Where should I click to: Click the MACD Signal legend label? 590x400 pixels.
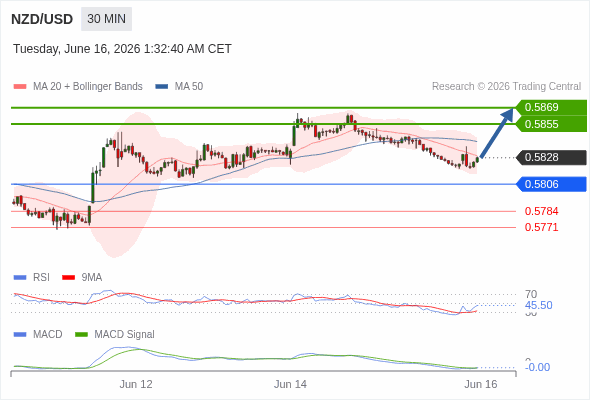point(125,335)
